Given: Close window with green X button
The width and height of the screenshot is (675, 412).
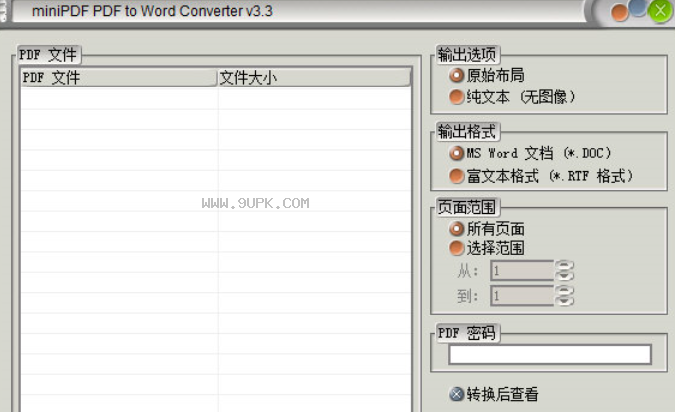Looking at the screenshot, I should pos(660,11).
